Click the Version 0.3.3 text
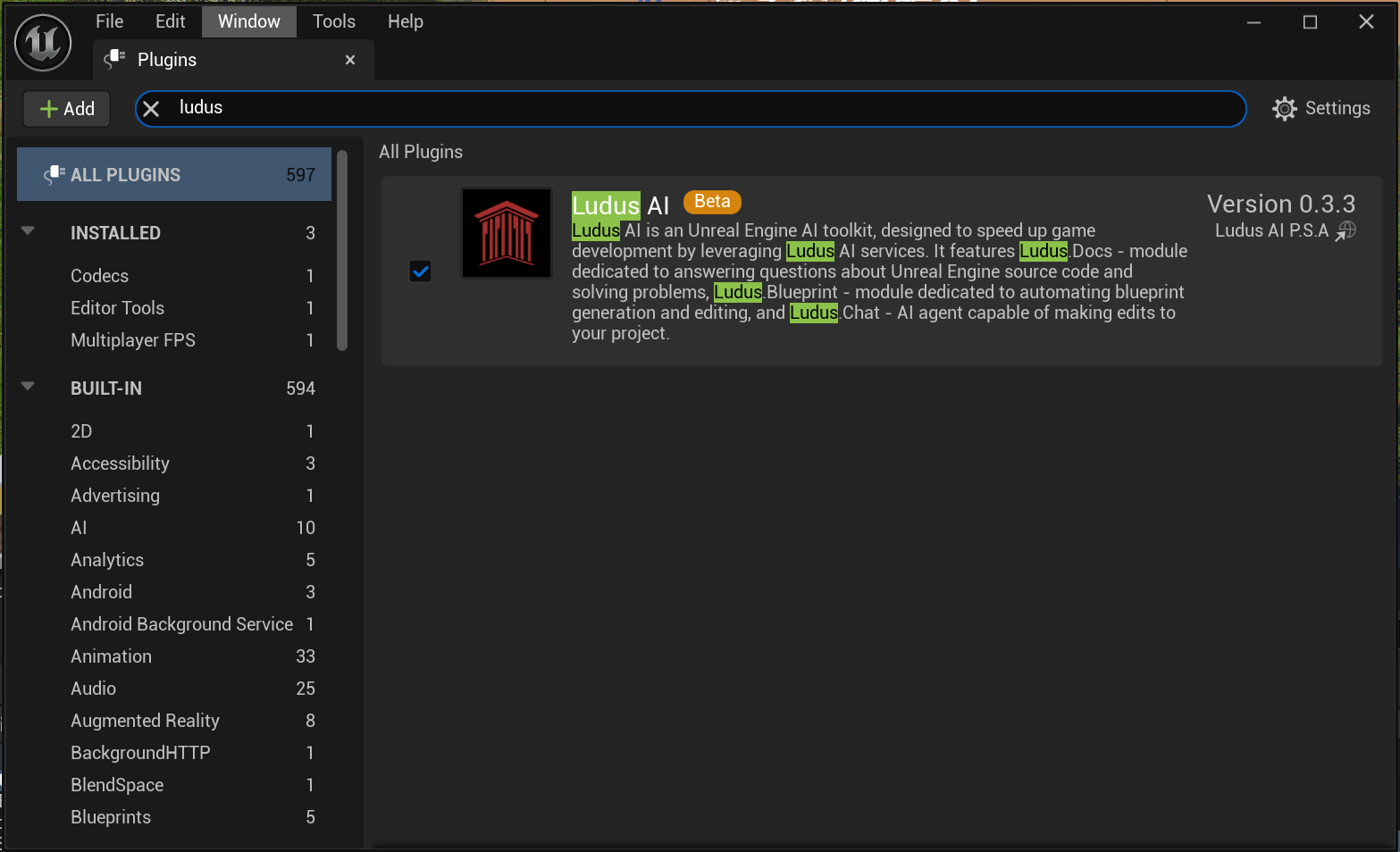 (x=1281, y=204)
